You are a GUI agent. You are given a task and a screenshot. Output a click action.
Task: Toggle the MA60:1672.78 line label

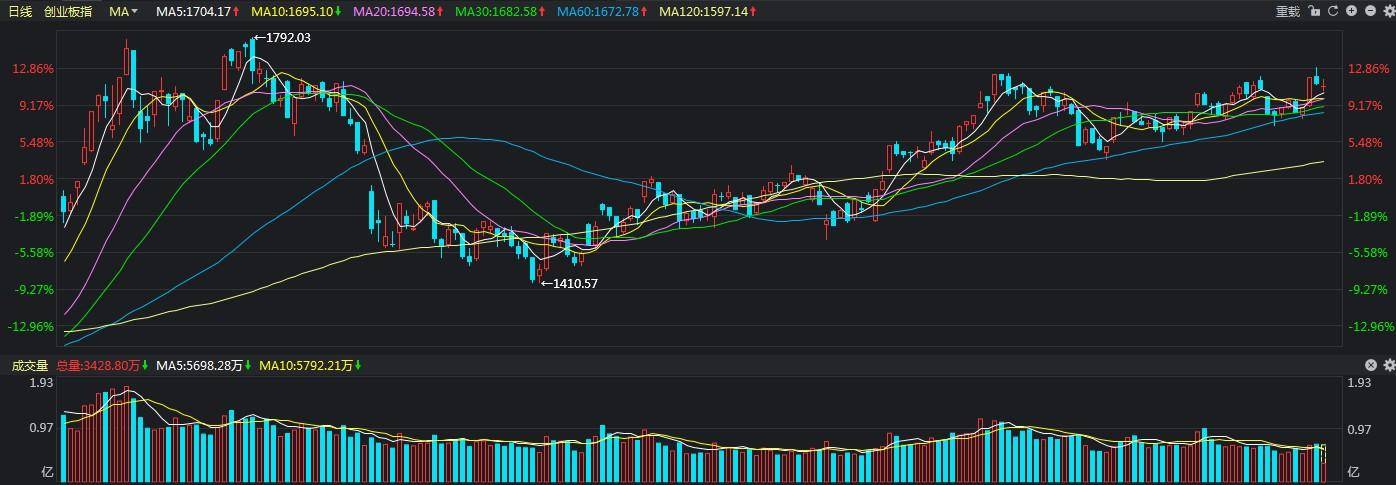click(x=600, y=11)
